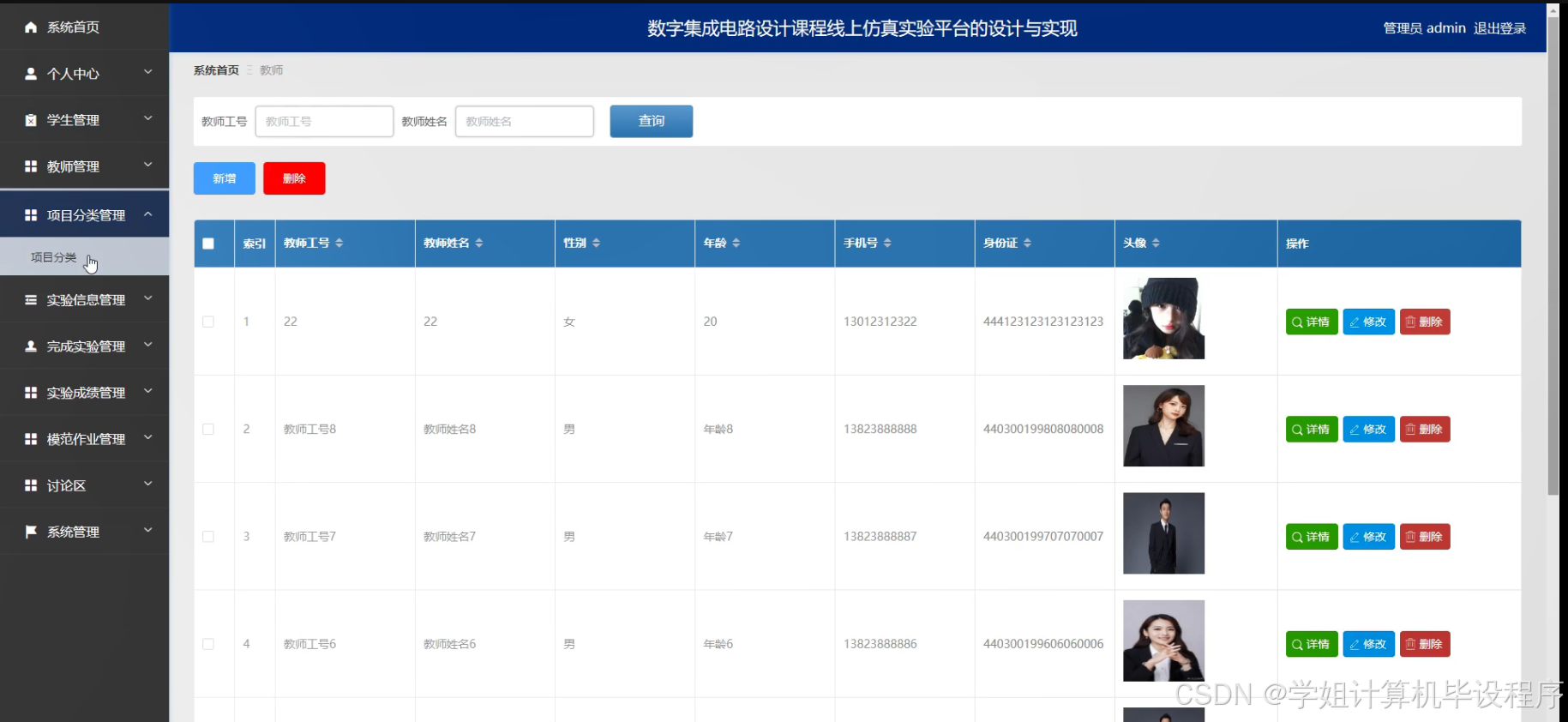Click the grid icon beside 实验成绩管理
The height and width of the screenshot is (722, 1568).
[x=31, y=393]
